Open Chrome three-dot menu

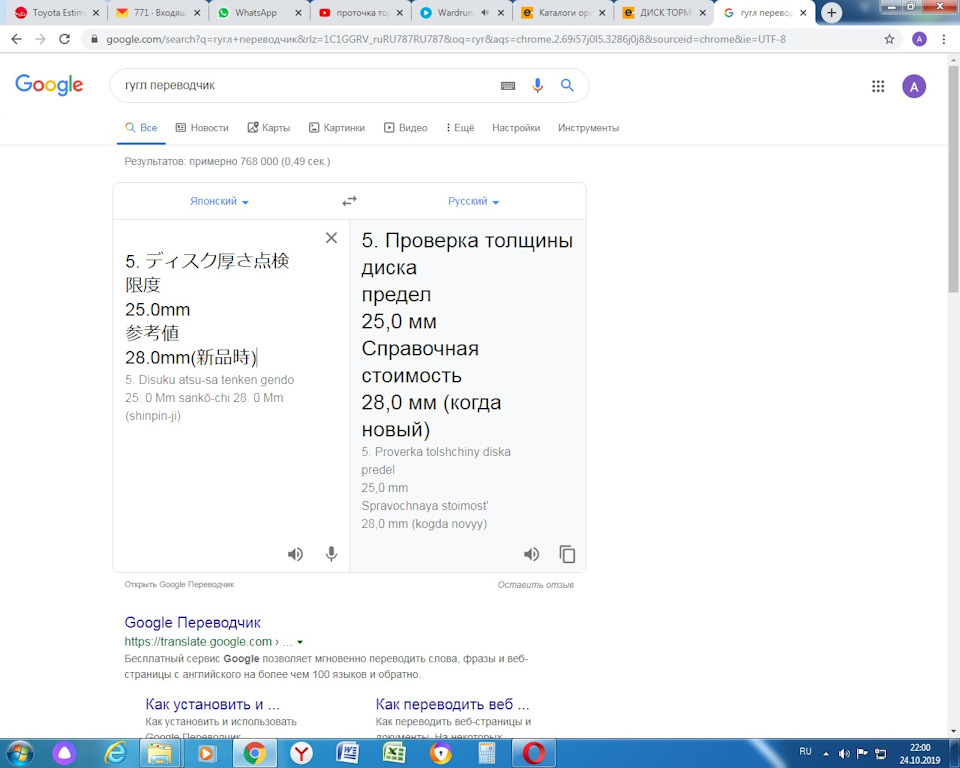(x=943, y=39)
